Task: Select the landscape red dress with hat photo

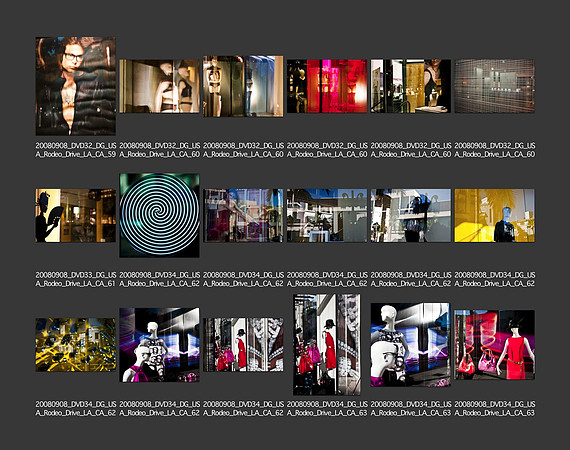Action: (243, 345)
